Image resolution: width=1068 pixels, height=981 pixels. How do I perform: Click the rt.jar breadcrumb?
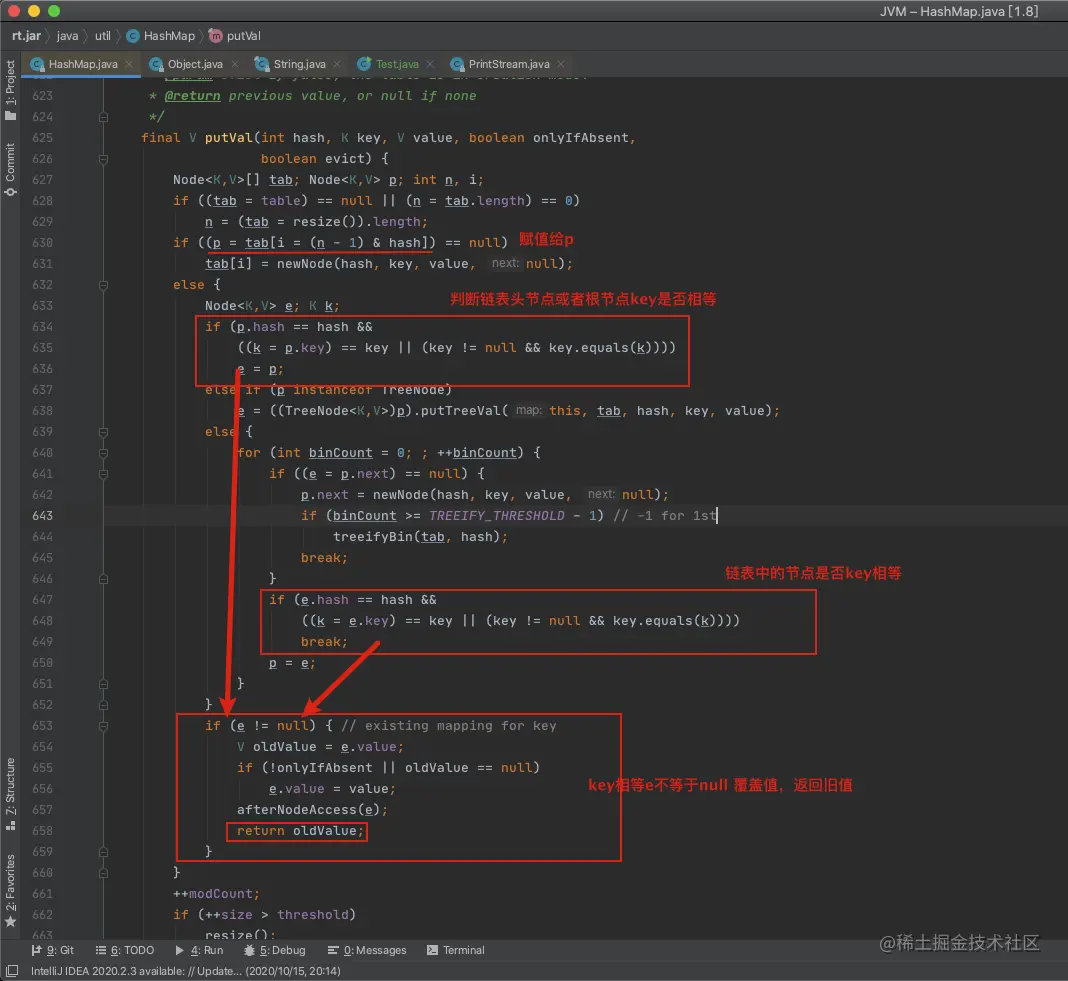(x=27, y=35)
